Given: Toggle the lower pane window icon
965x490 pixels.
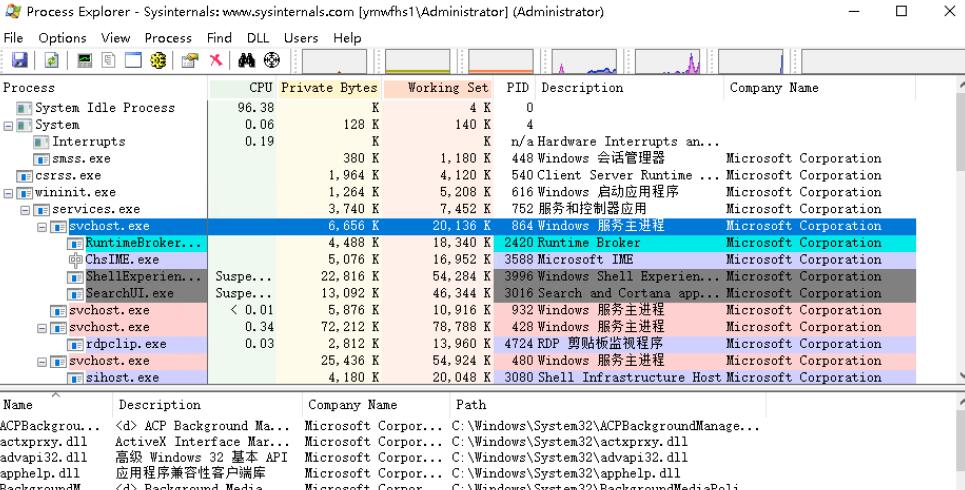Looking at the screenshot, I should (134, 60).
